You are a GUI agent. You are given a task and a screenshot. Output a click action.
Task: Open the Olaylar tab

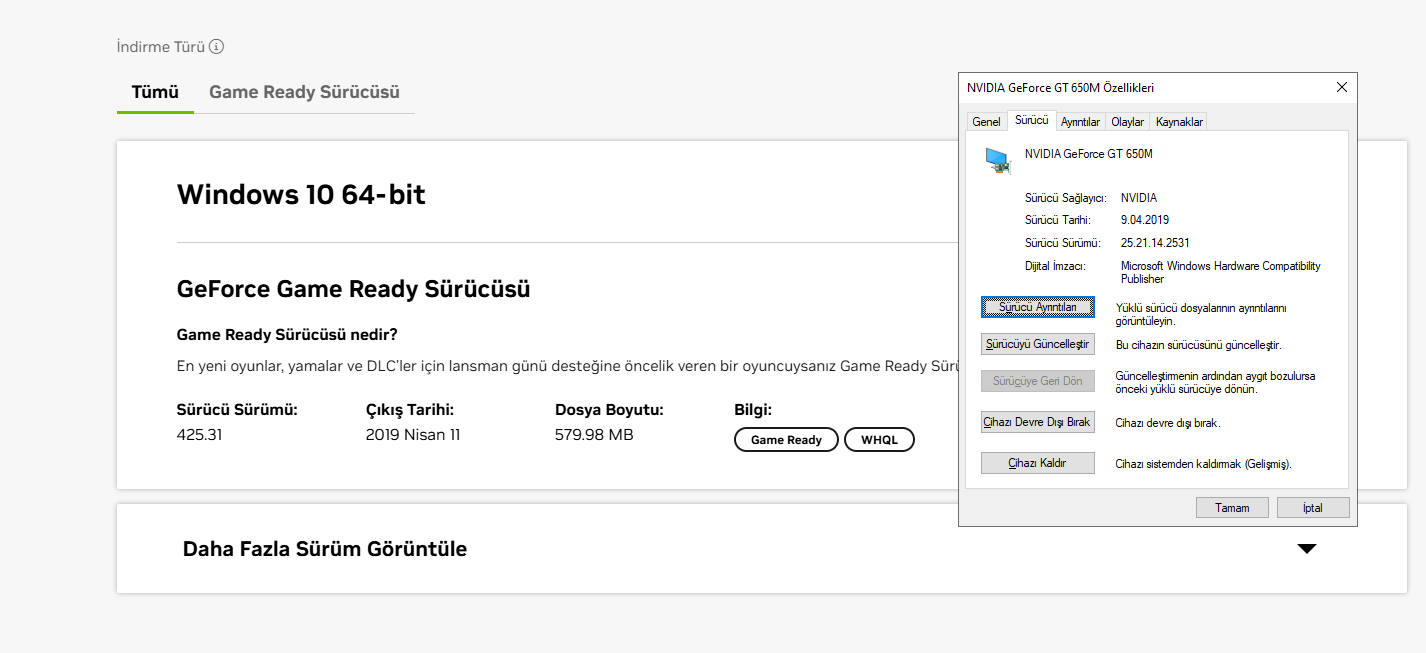(1127, 122)
